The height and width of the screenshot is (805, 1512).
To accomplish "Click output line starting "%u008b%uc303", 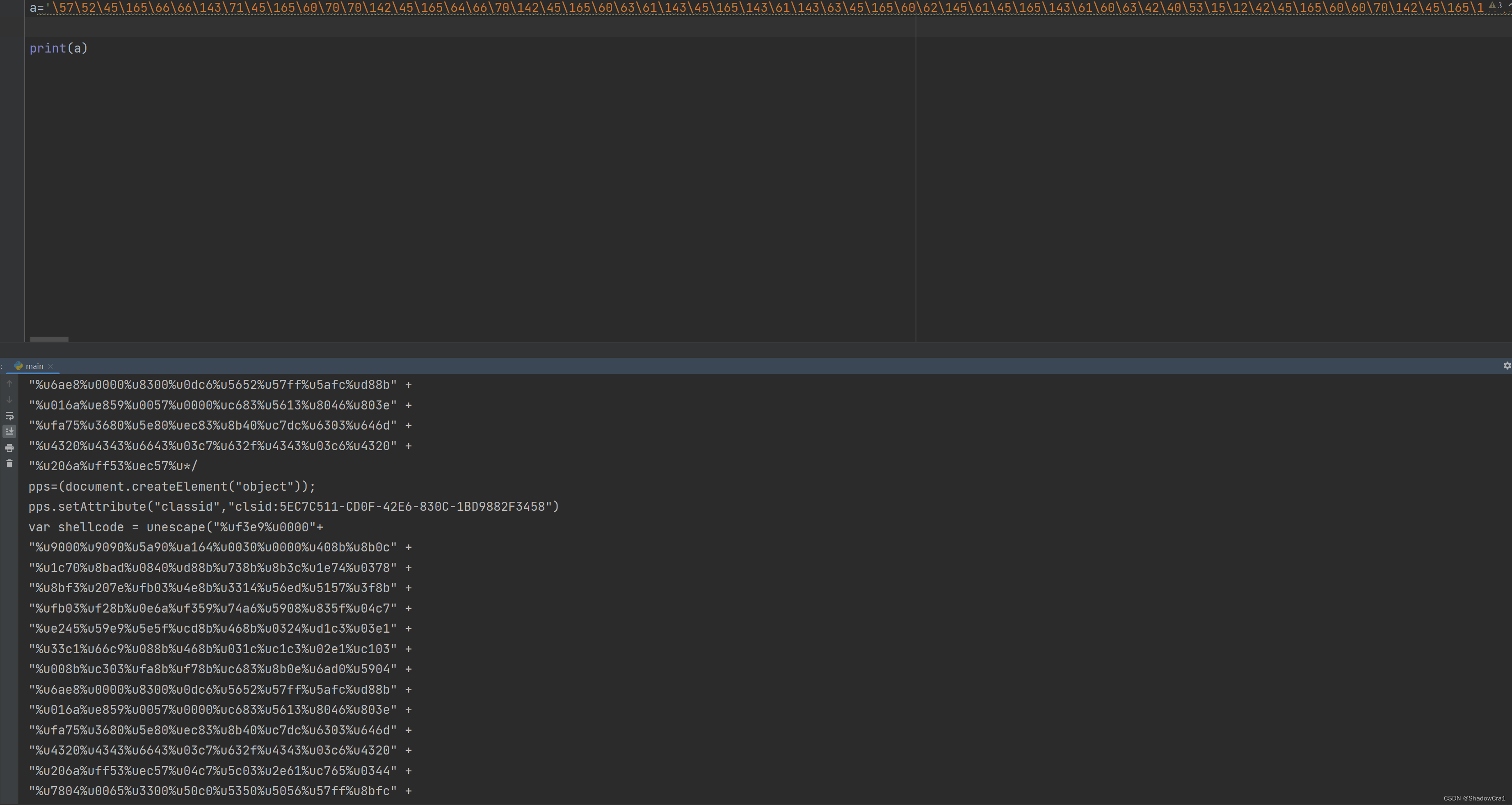I will click(x=220, y=669).
